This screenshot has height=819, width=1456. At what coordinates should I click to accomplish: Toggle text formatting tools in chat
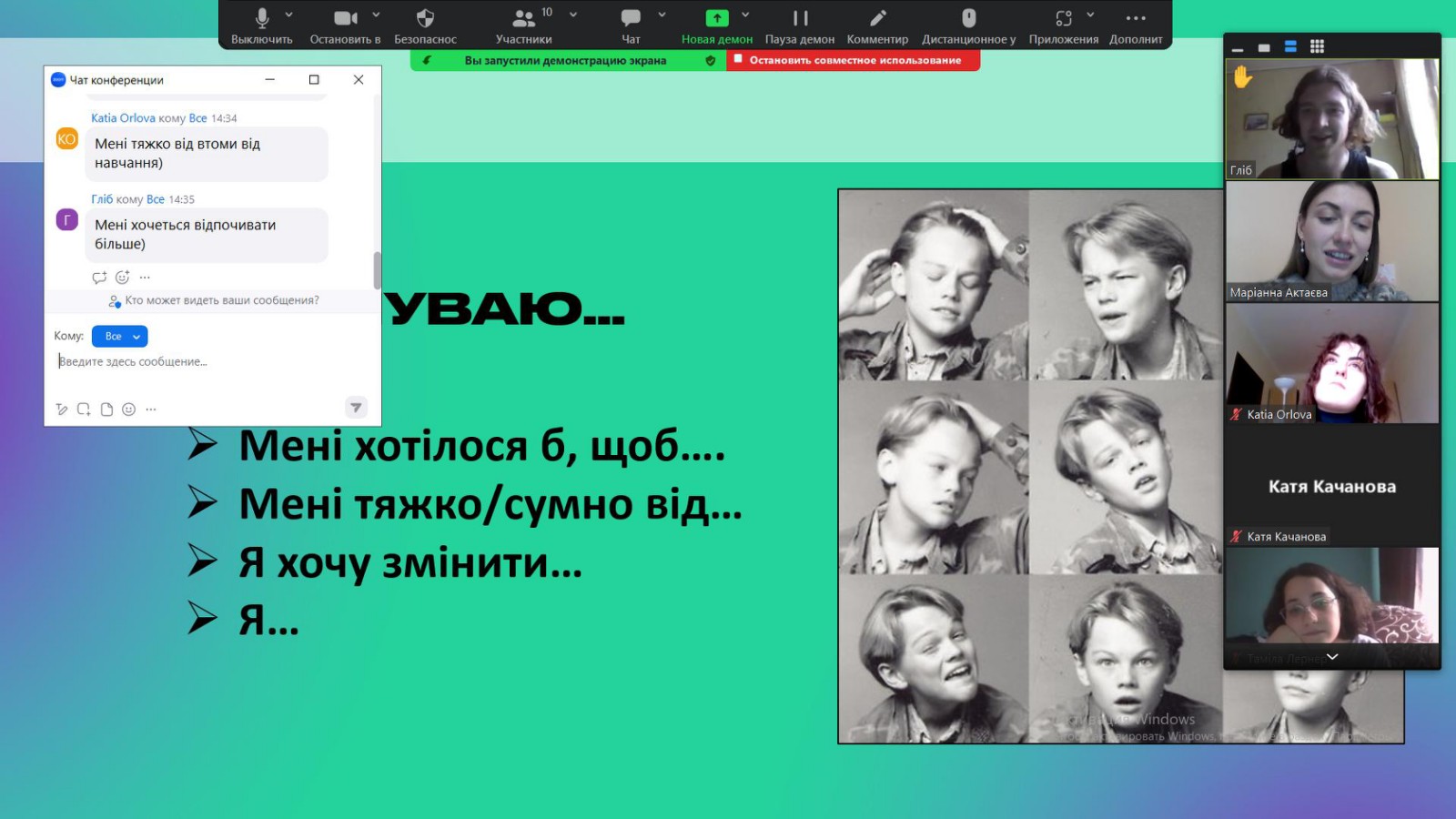pos(60,409)
